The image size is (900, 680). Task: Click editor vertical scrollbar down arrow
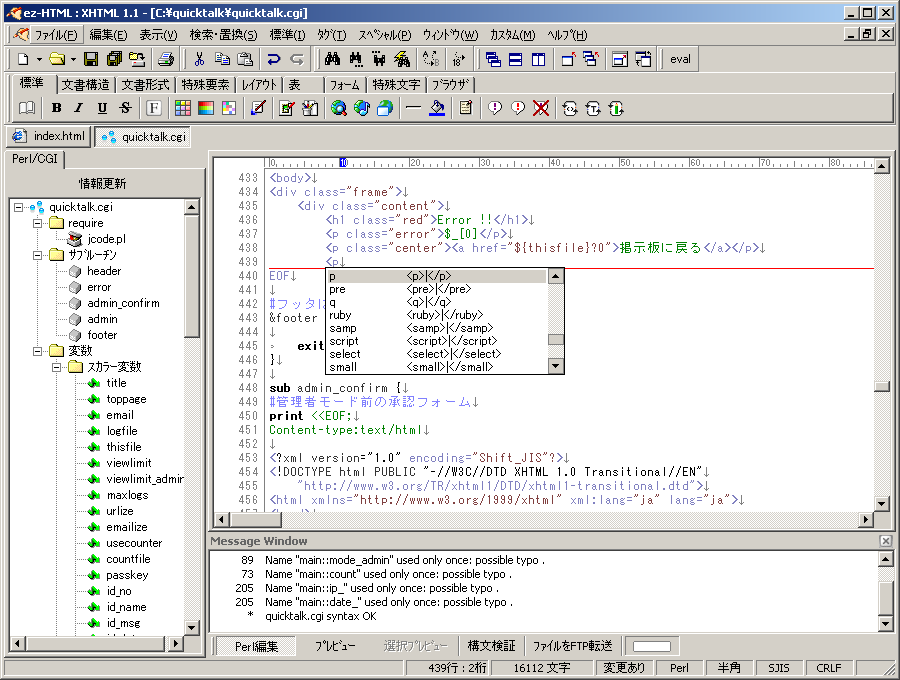coord(882,503)
